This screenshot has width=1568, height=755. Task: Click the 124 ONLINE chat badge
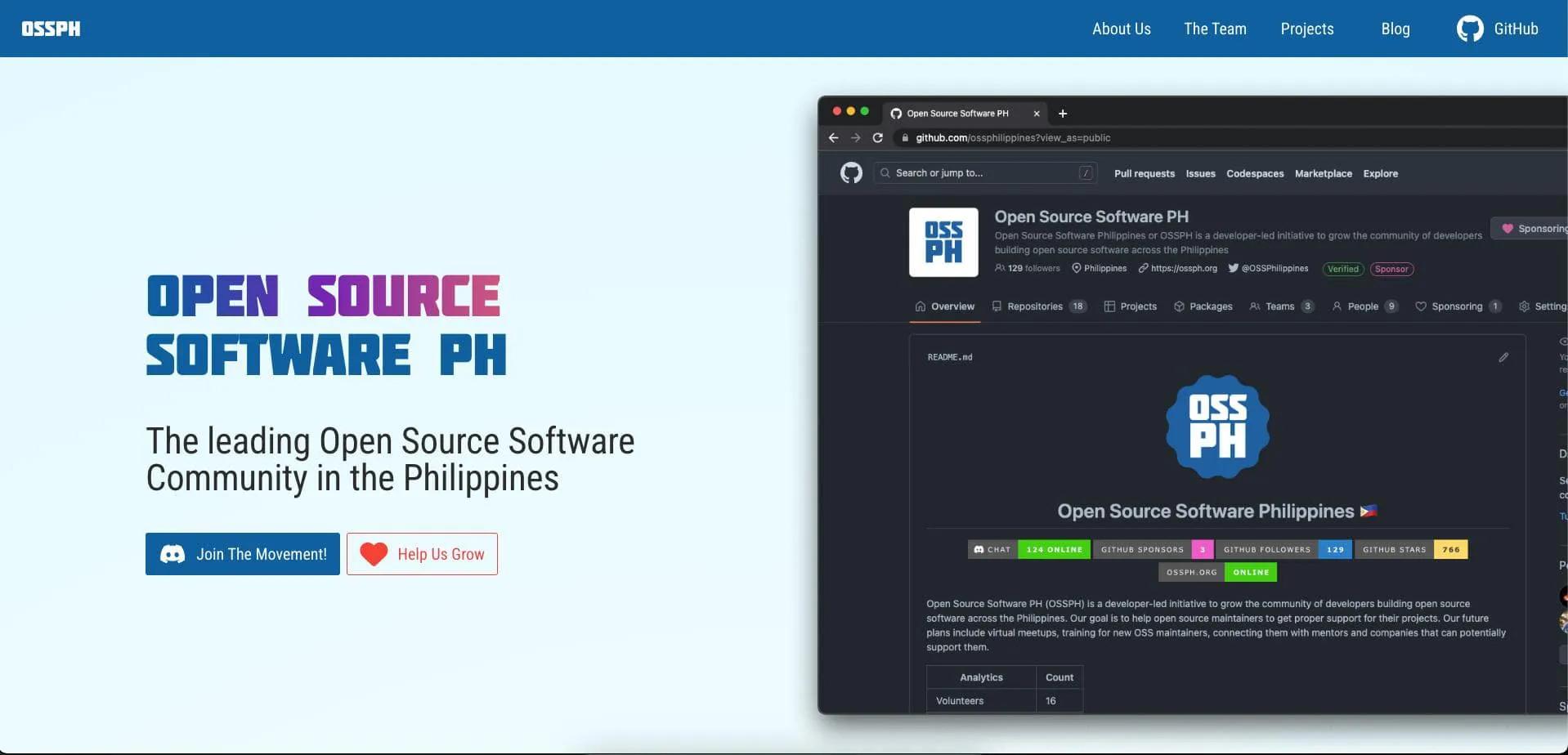pos(1054,550)
